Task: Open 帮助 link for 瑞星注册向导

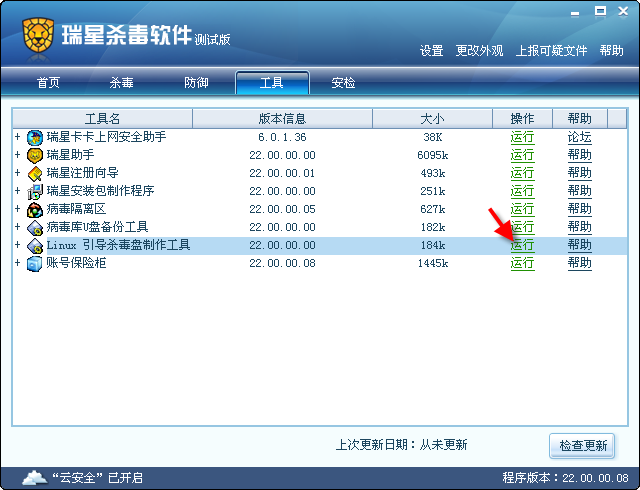Action: click(x=579, y=173)
